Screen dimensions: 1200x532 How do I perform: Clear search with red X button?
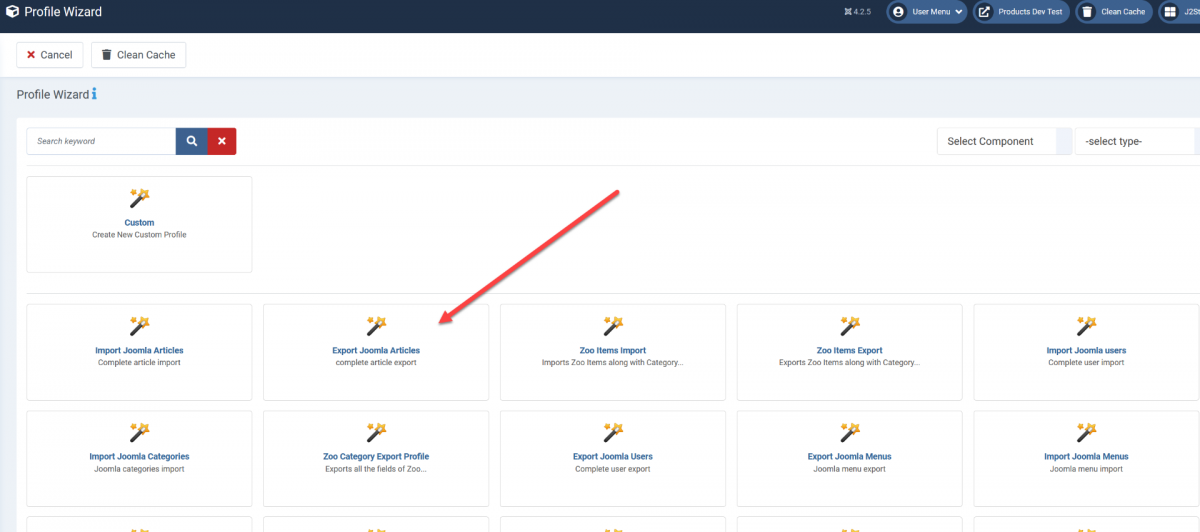[x=222, y=141]
